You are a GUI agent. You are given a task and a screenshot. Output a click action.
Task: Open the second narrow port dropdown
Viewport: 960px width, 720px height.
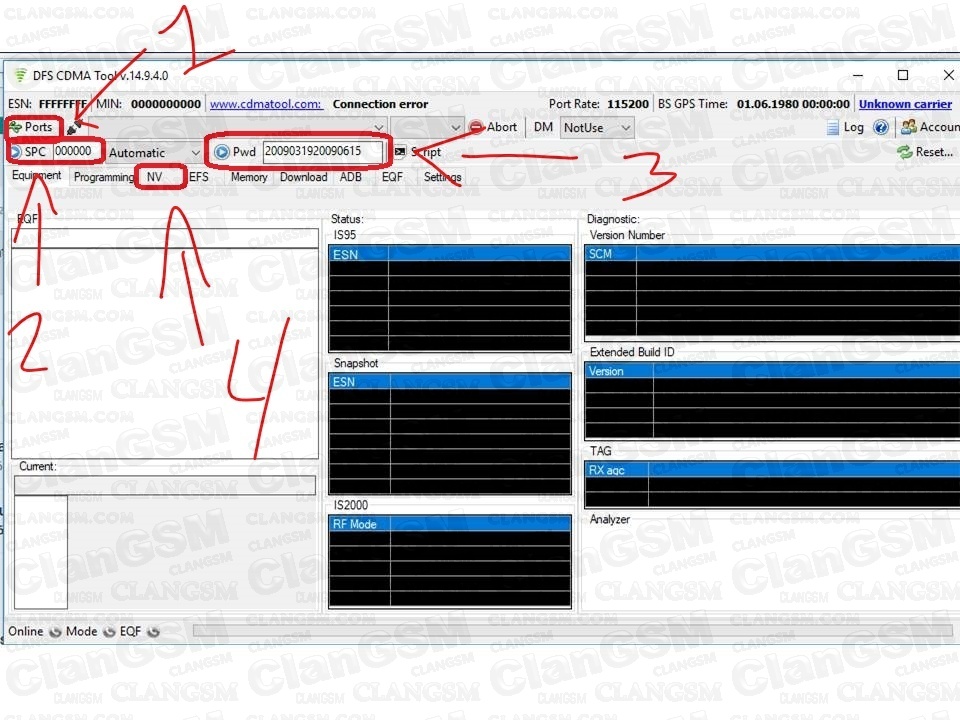click(x=427, y=127)
